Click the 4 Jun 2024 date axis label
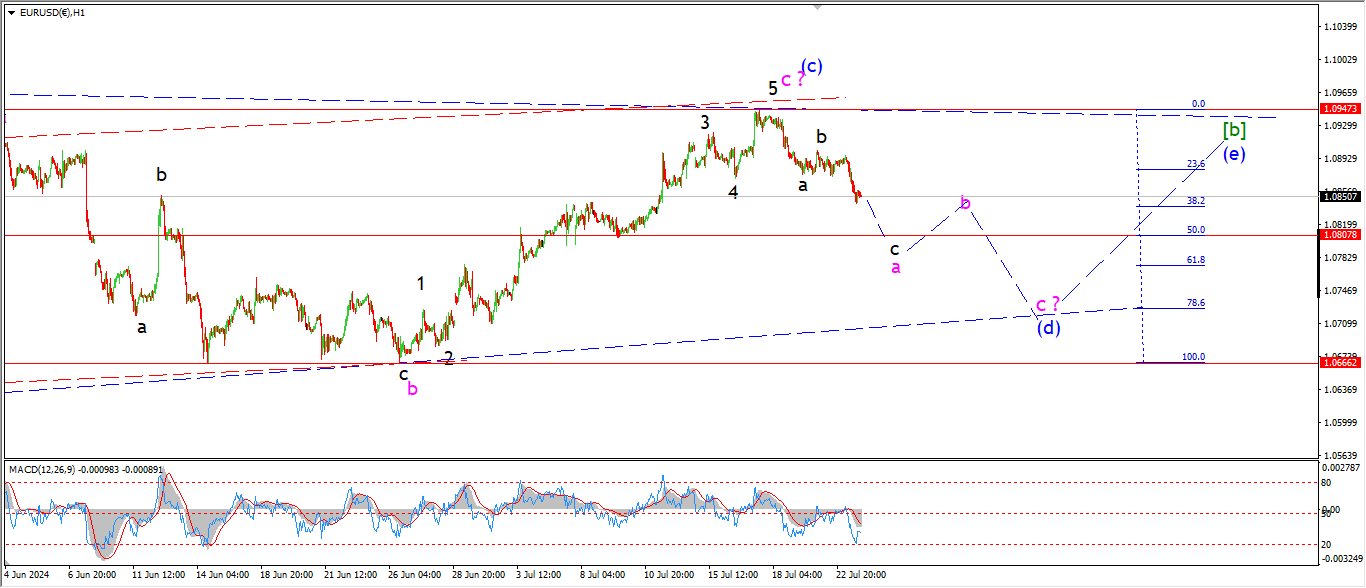The width and height of the screenshot is (1366, 588). point(26,575)
